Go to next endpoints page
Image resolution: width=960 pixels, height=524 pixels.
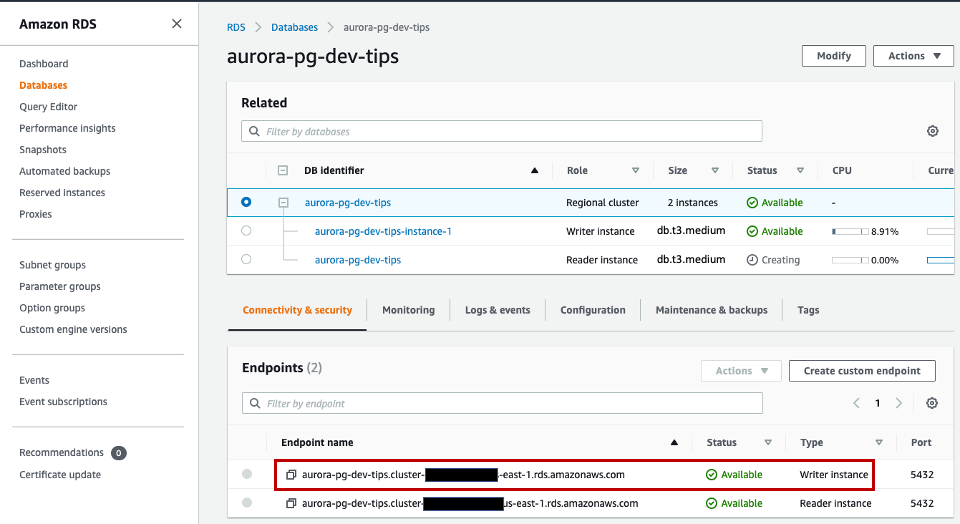899,403
